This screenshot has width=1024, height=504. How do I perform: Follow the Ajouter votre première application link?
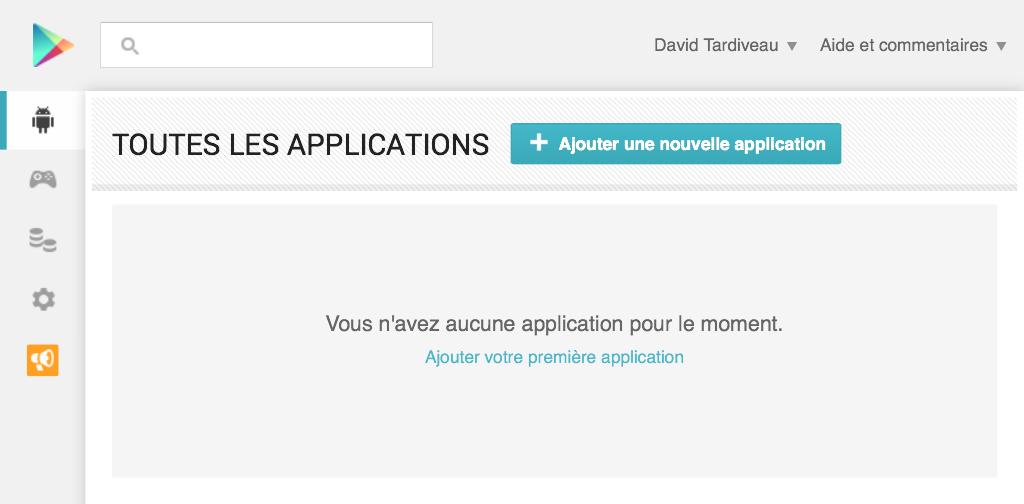click(554, 357)
